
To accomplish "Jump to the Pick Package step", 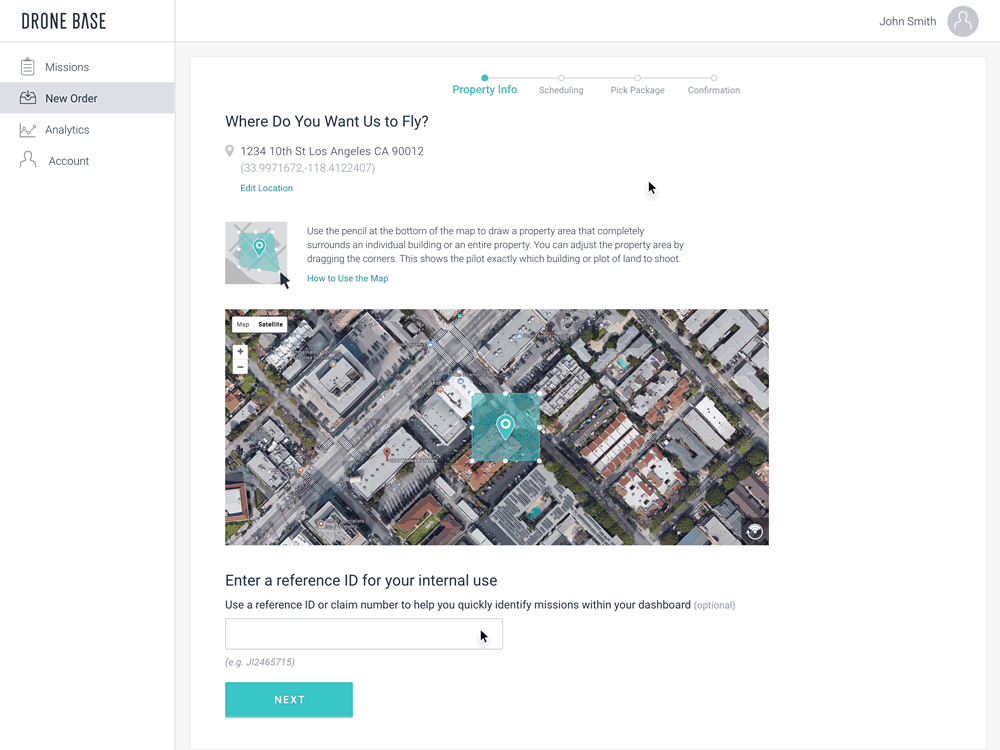I will click(x=637, y=89).
